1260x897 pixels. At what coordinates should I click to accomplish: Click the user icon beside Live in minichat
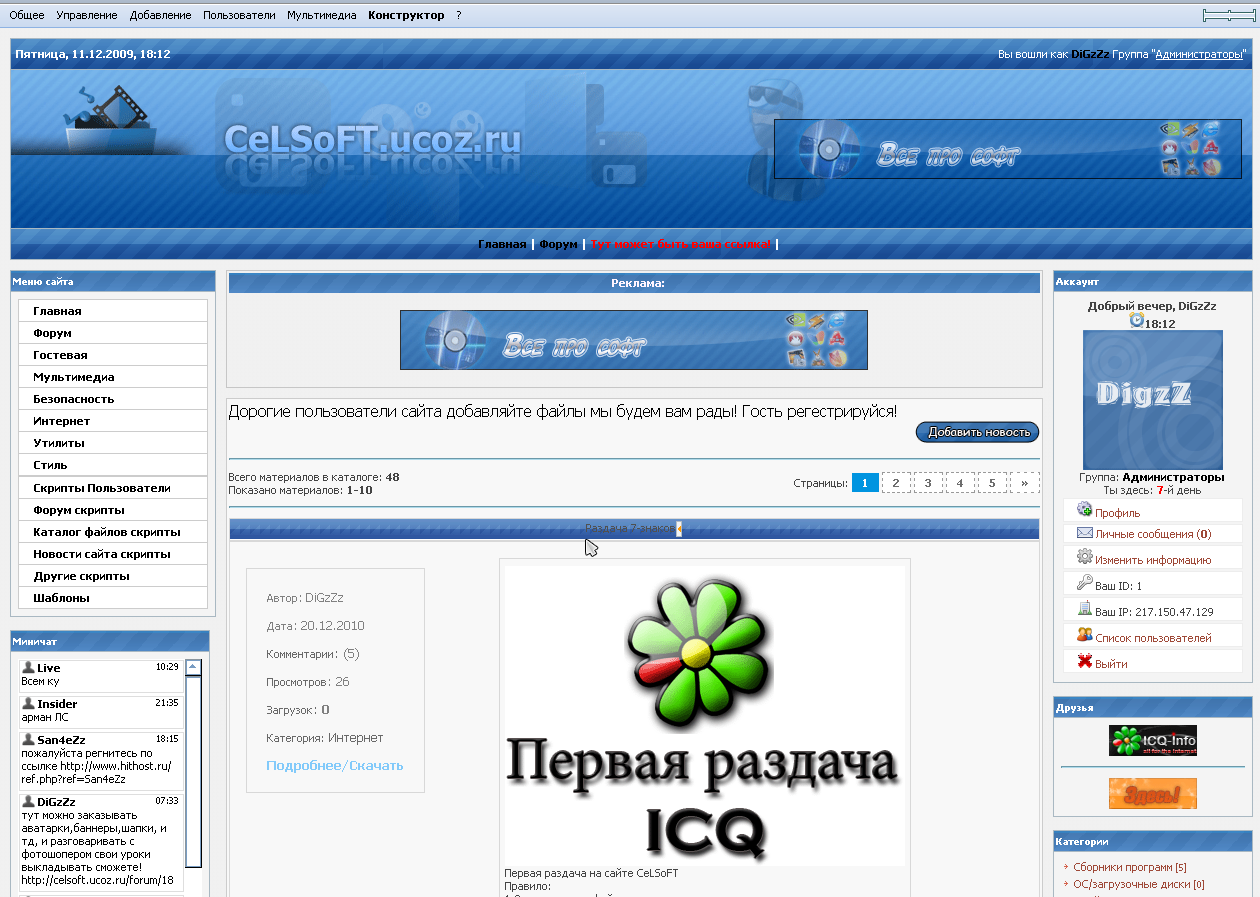[28, 667]
